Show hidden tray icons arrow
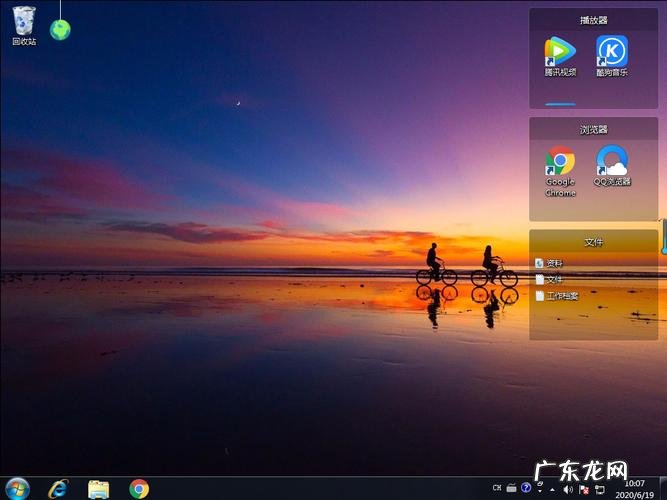 coord(552,489)
